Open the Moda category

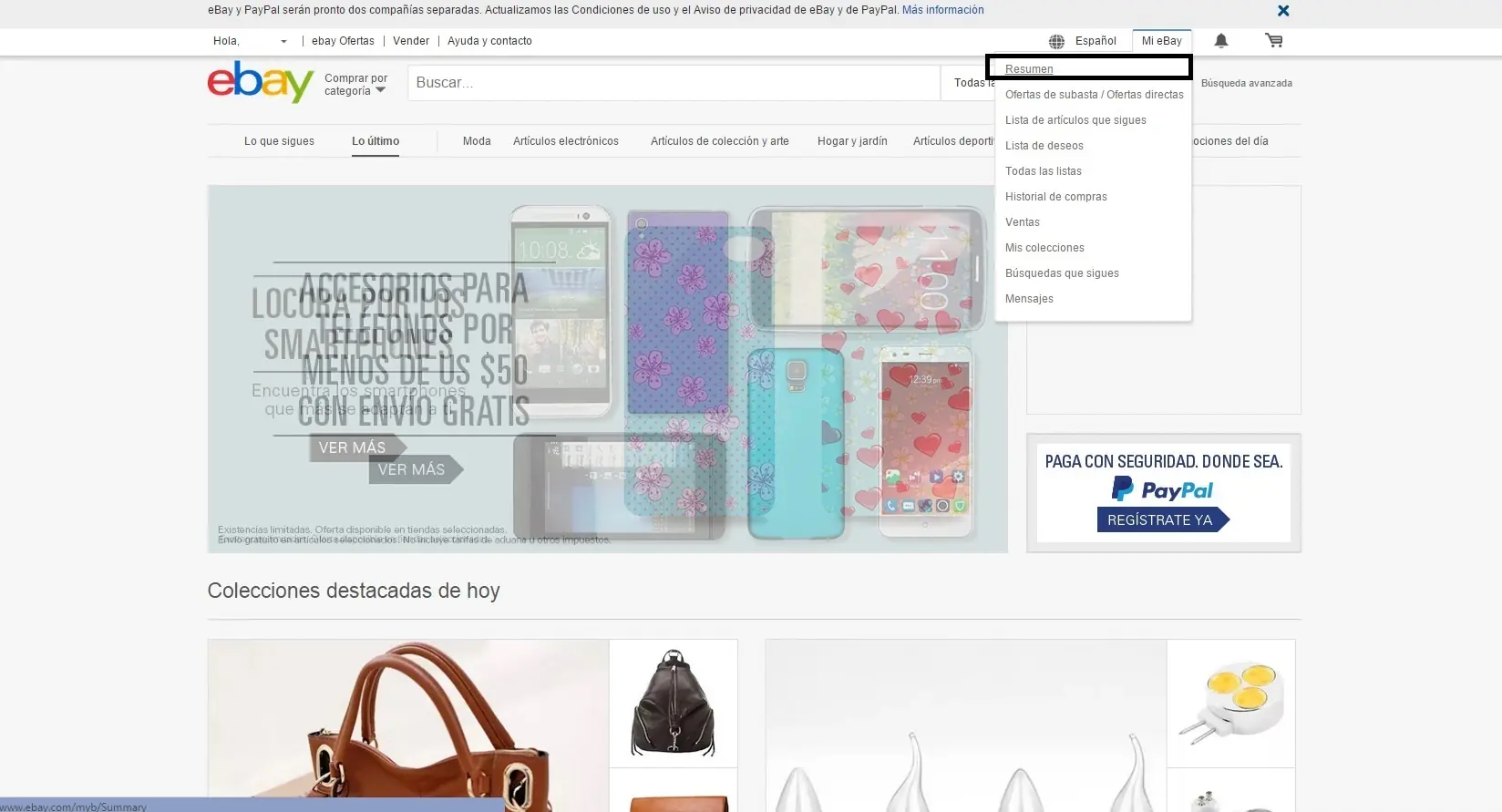click(x=477, y=141)
